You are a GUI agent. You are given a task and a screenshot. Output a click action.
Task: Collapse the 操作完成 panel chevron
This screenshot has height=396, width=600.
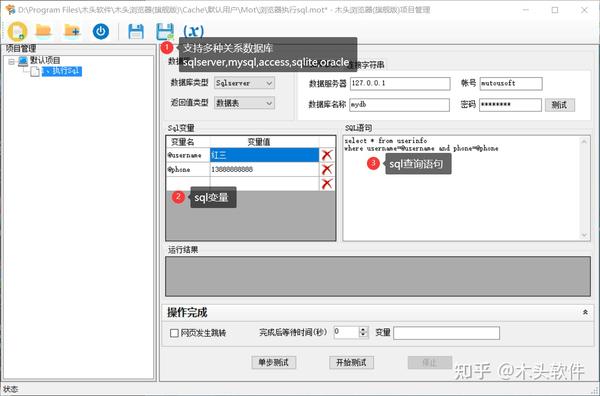585,312
